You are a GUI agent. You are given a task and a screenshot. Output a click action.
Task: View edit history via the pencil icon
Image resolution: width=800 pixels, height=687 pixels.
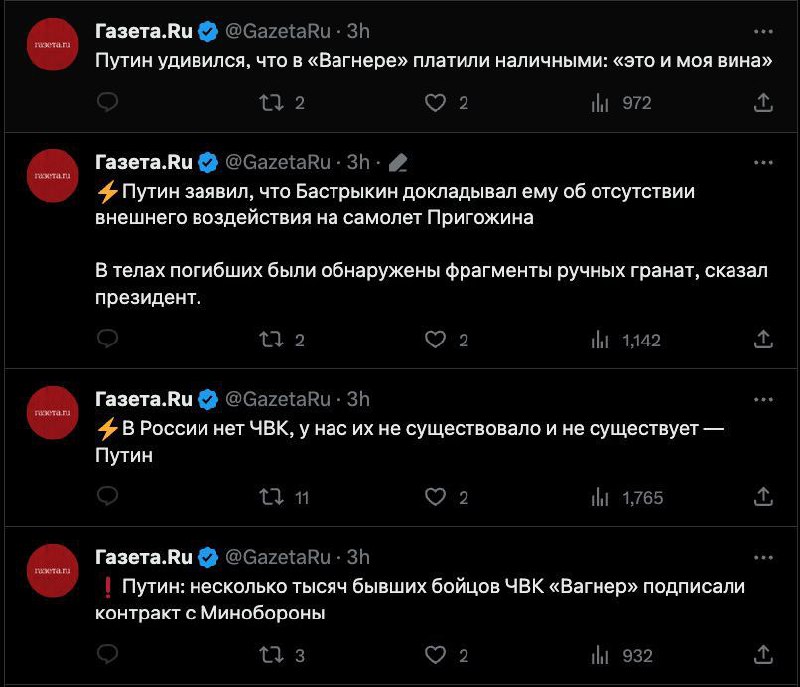point(397,162)
